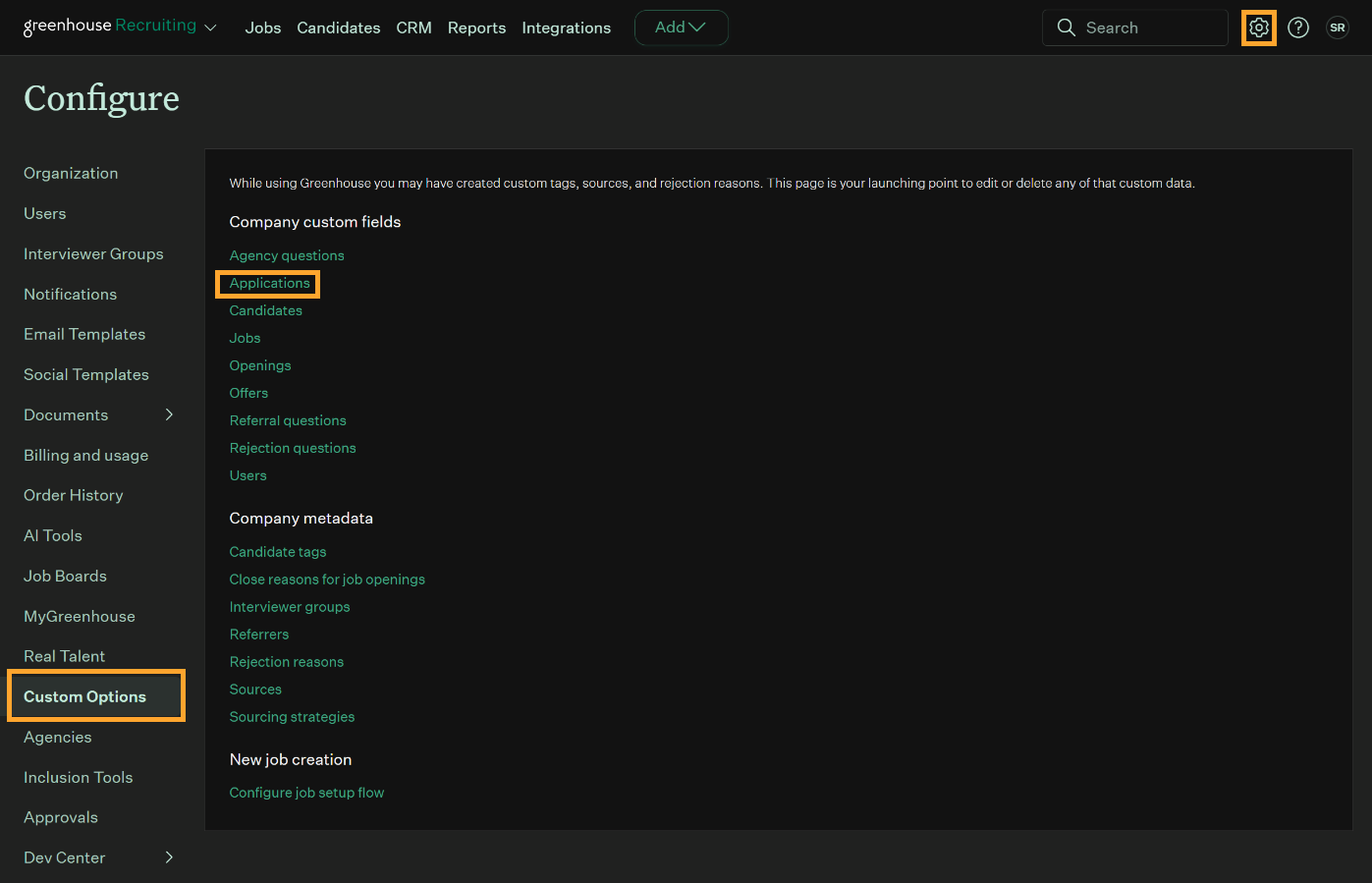Open the Referral questions link
The image size is (1372, 883).
tap(288, 420)
